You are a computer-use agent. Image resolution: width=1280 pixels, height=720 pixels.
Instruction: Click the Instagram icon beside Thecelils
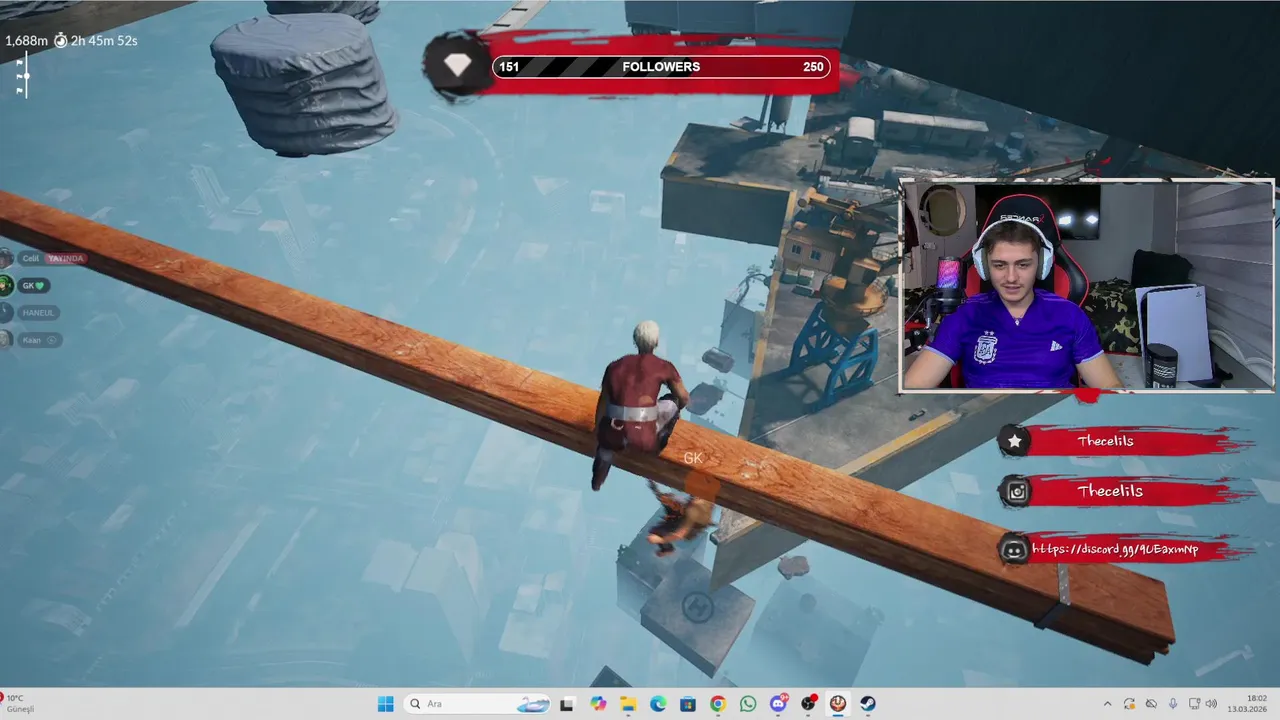(x=1017, y=491)
